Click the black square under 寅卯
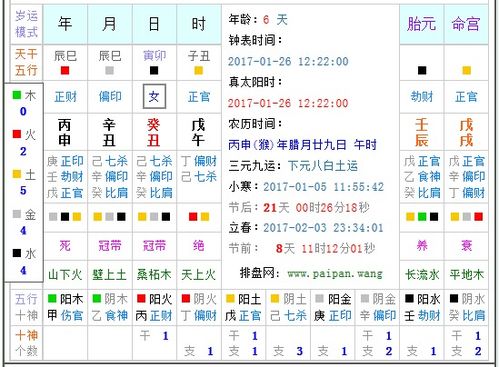This screenshot has width=499, height=367. pos(154,71)
